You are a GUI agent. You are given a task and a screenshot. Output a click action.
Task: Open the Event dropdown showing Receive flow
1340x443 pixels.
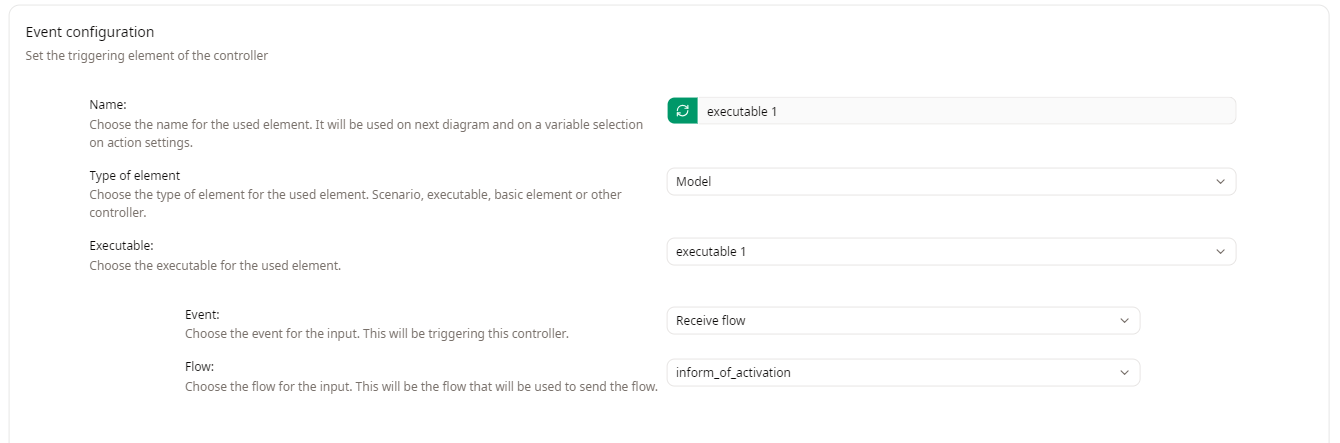pyautogui.click(x=902, y=320)
